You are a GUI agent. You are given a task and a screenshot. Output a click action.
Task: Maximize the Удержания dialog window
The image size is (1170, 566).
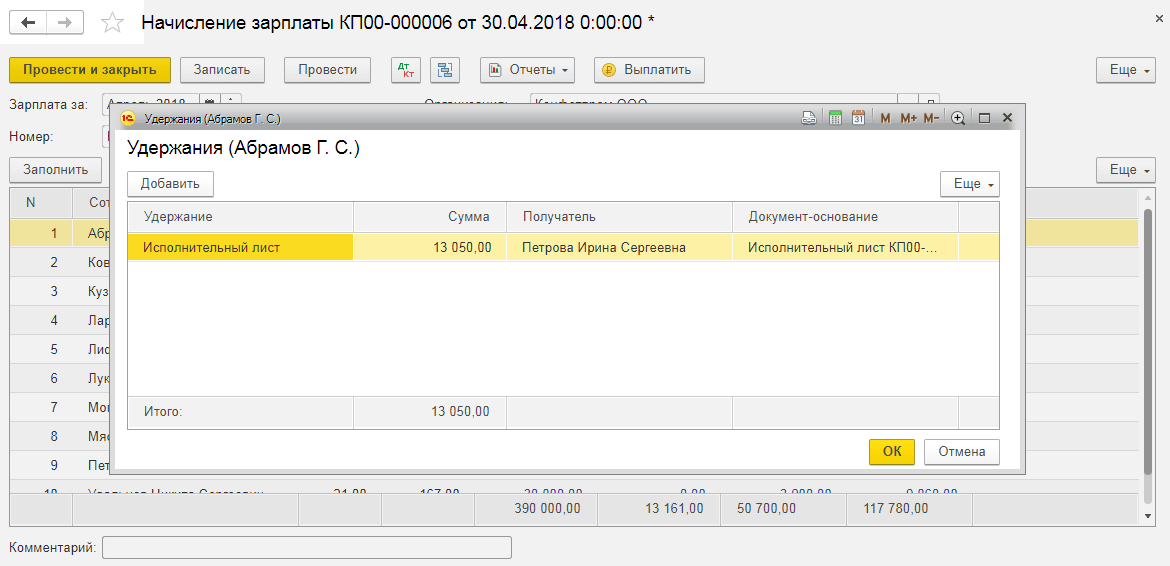(x=983, y=118)
